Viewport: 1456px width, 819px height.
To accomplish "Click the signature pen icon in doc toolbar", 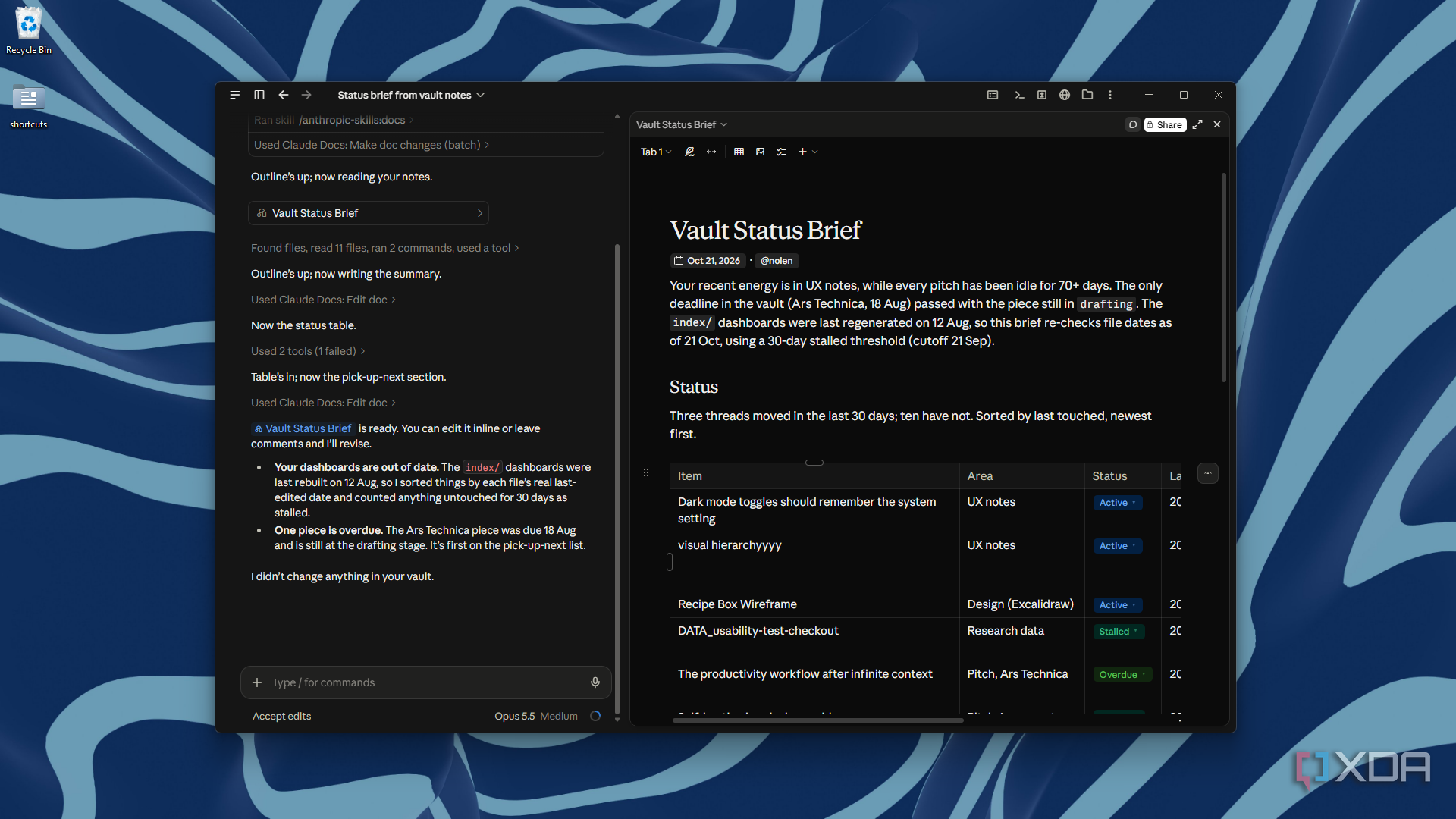I will [689, 152].
